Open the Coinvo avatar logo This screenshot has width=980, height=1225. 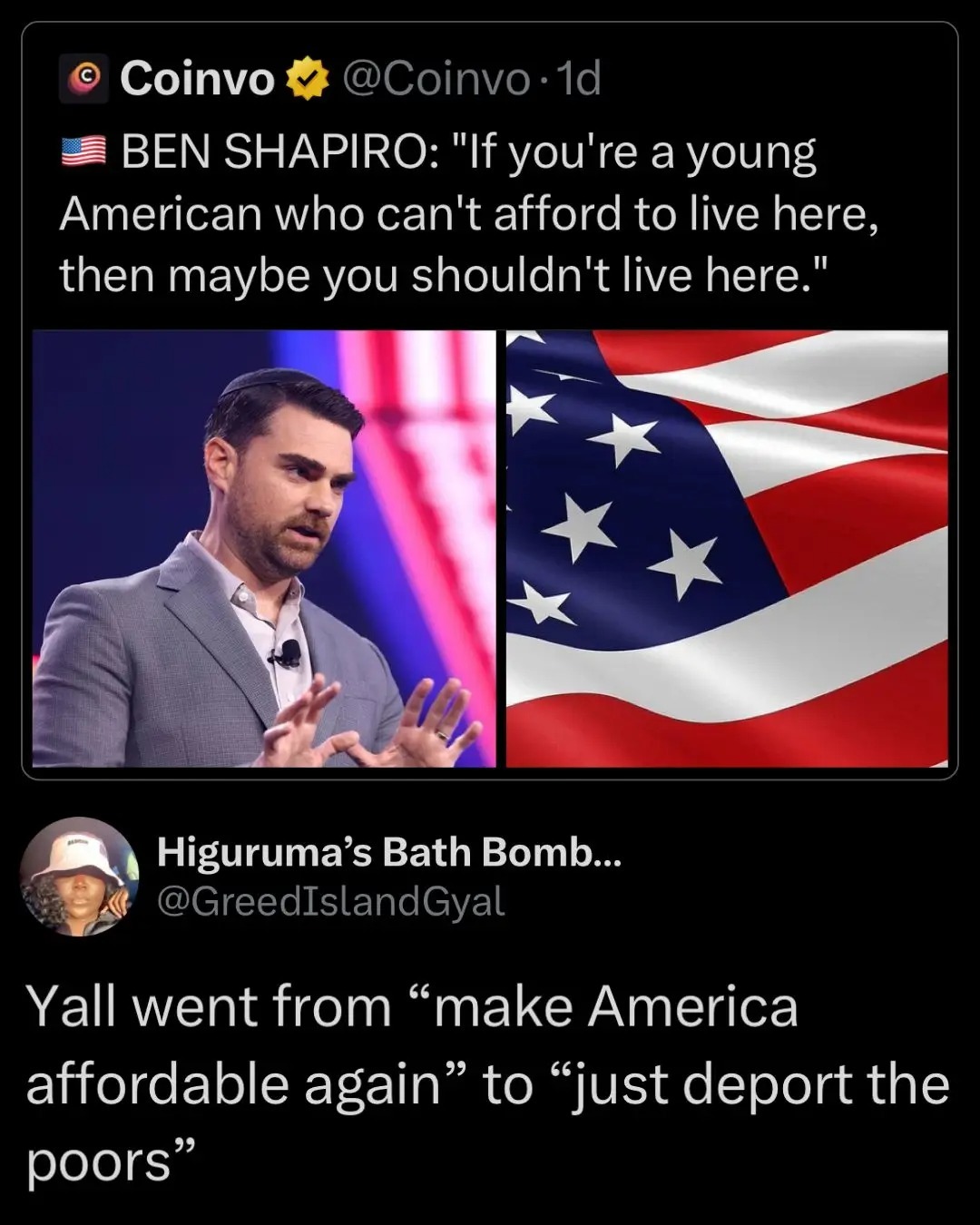[x=84, y=79]
